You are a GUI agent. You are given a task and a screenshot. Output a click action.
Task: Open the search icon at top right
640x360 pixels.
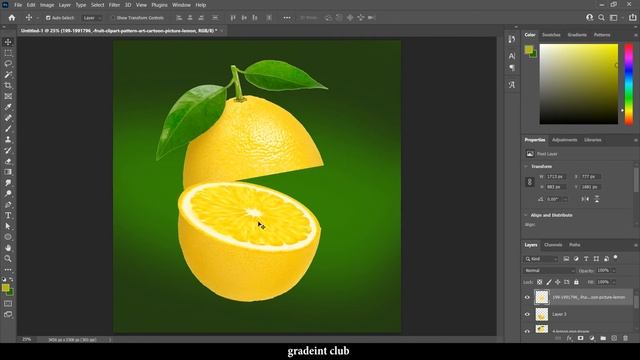[601, 18]
